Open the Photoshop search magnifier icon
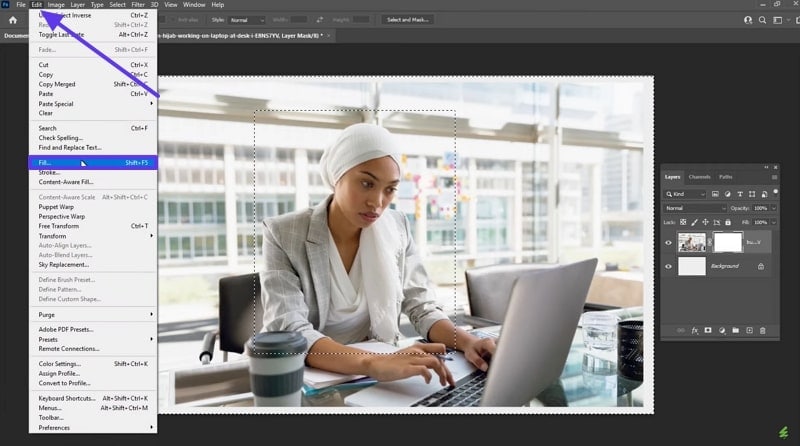 [762, 20]
